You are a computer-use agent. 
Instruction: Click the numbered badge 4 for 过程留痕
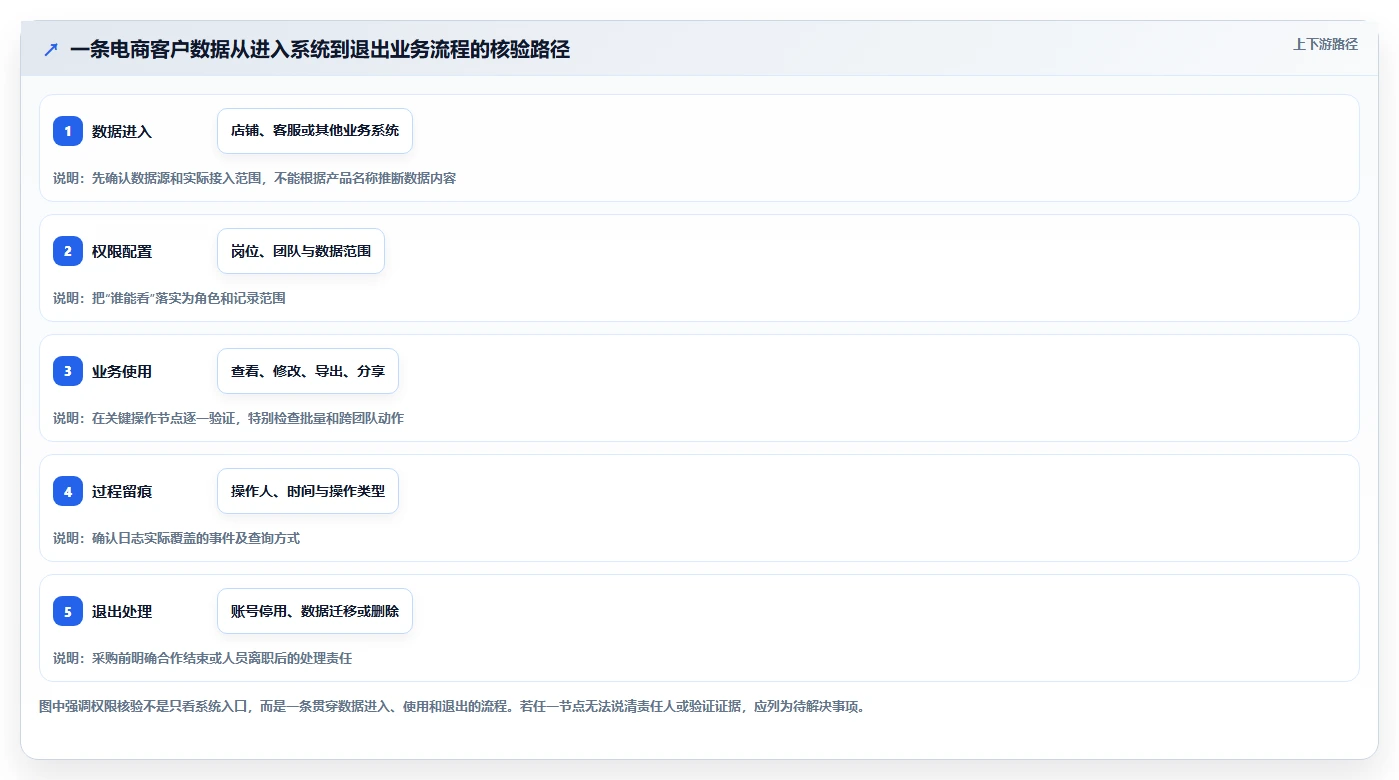pos(68,491)
